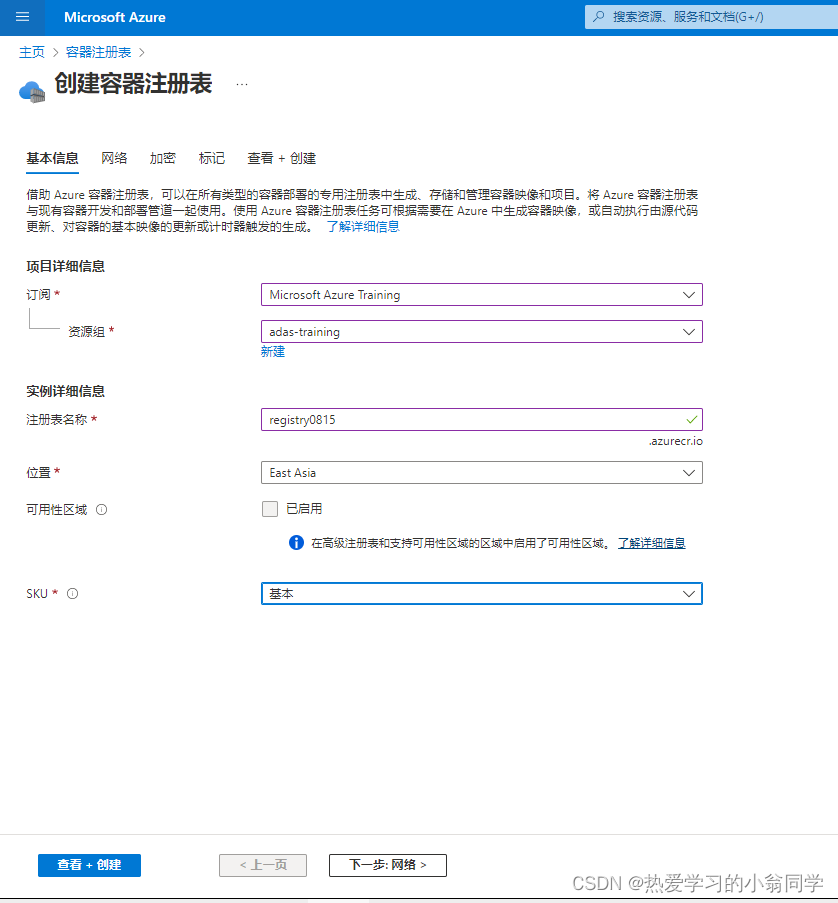Click the blue info icon in availability note
This screenshot has width=838, height=903.
point(296,542)
